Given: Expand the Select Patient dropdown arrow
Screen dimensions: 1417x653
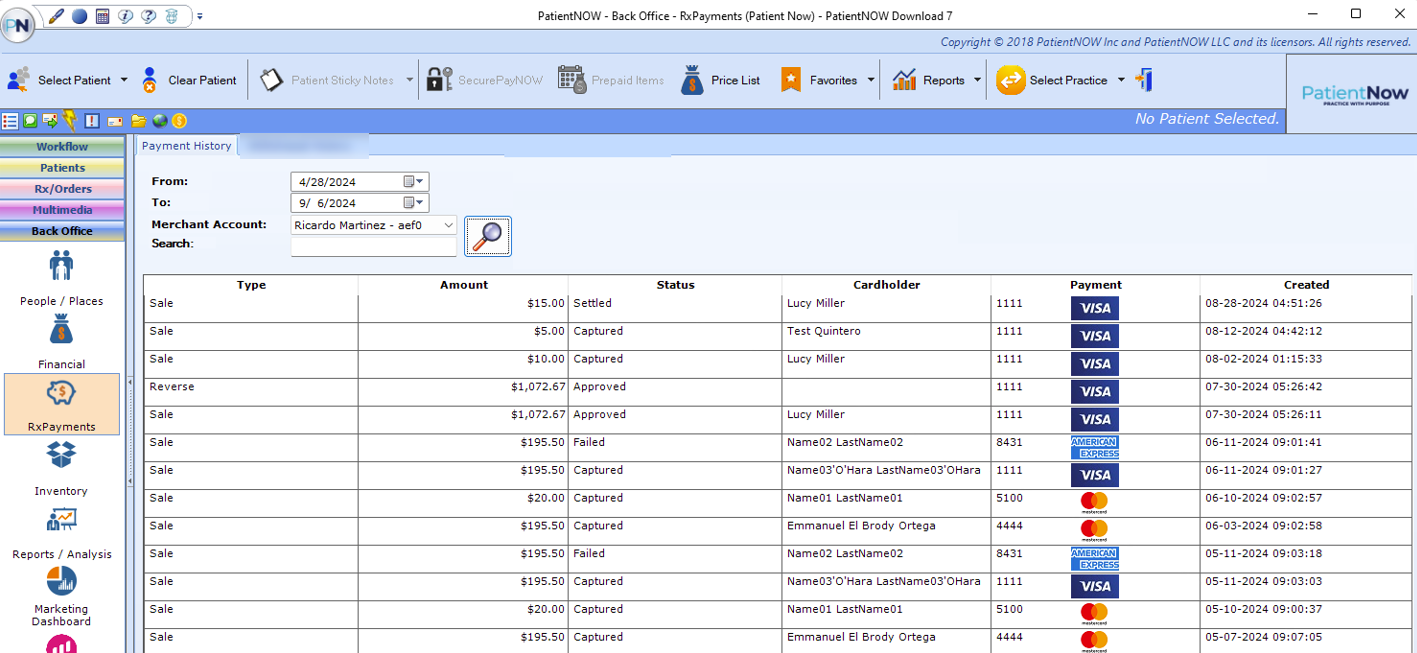Looking at the screenshot, I should point(125,79).
